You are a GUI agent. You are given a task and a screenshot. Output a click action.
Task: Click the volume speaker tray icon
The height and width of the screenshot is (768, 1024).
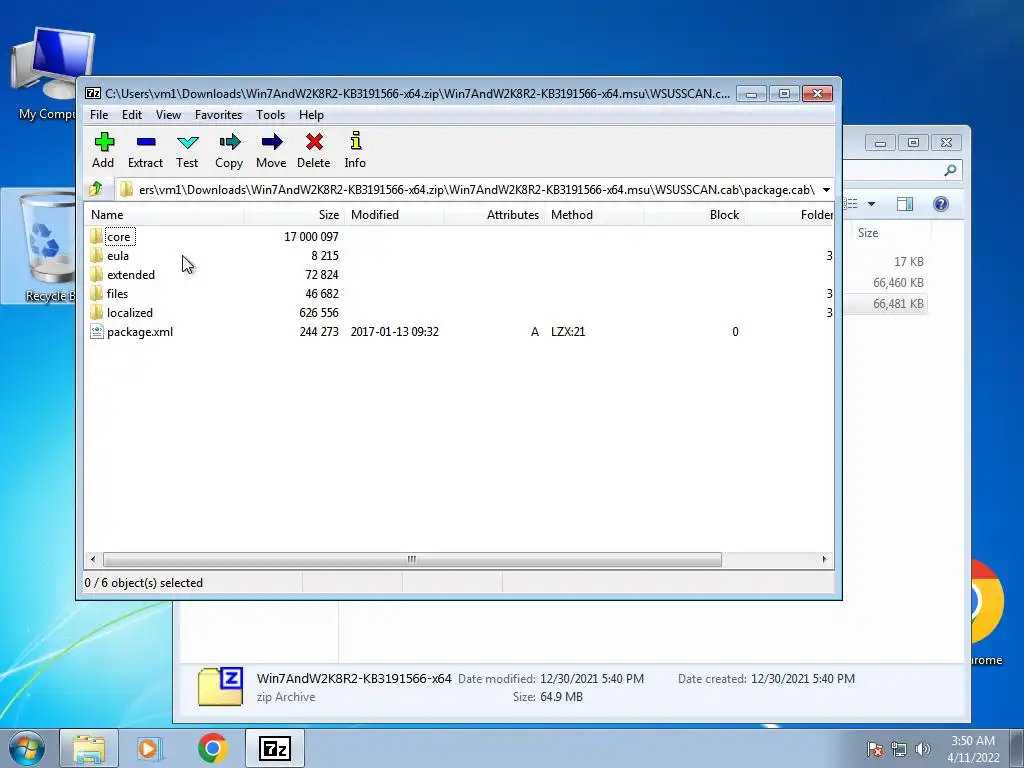923,749
